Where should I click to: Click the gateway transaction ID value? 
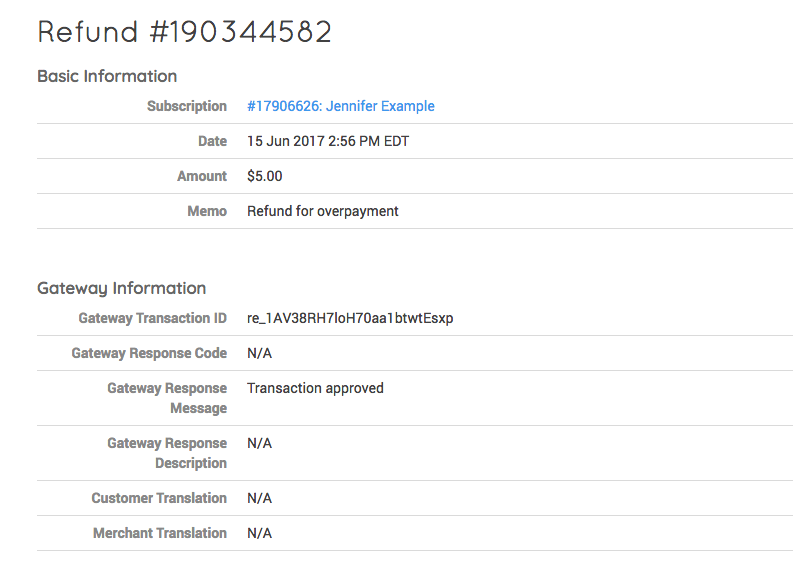coord(350,318)
